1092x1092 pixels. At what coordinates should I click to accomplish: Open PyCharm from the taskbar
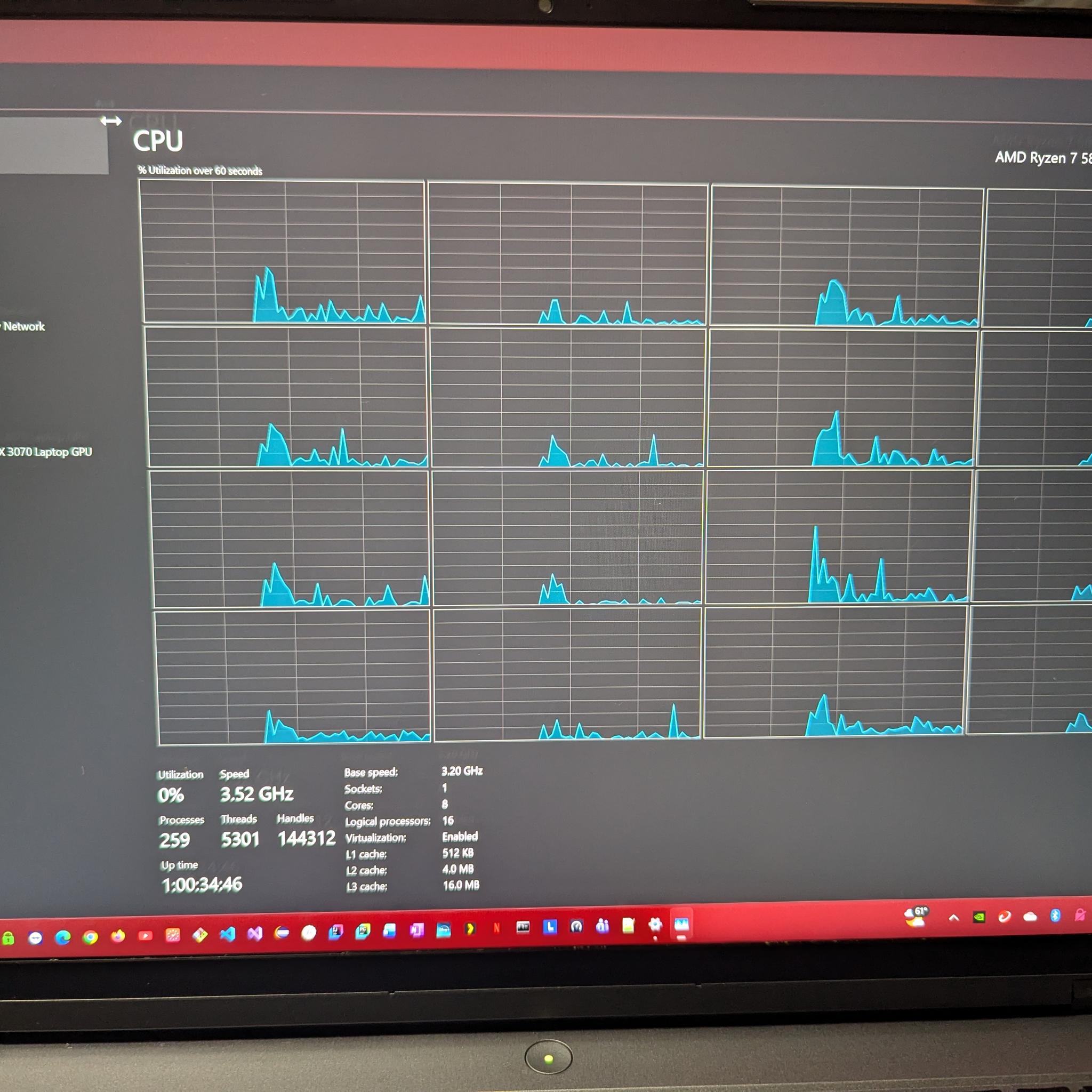point(363,930)
